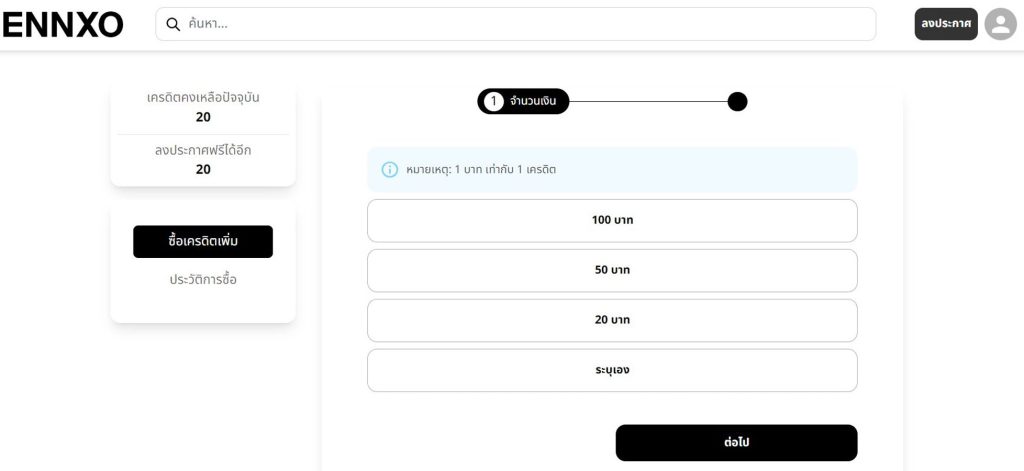Focus the ค้นหา search field
The height and width of the screenshot is (471, 1024).
pos(520,24)
